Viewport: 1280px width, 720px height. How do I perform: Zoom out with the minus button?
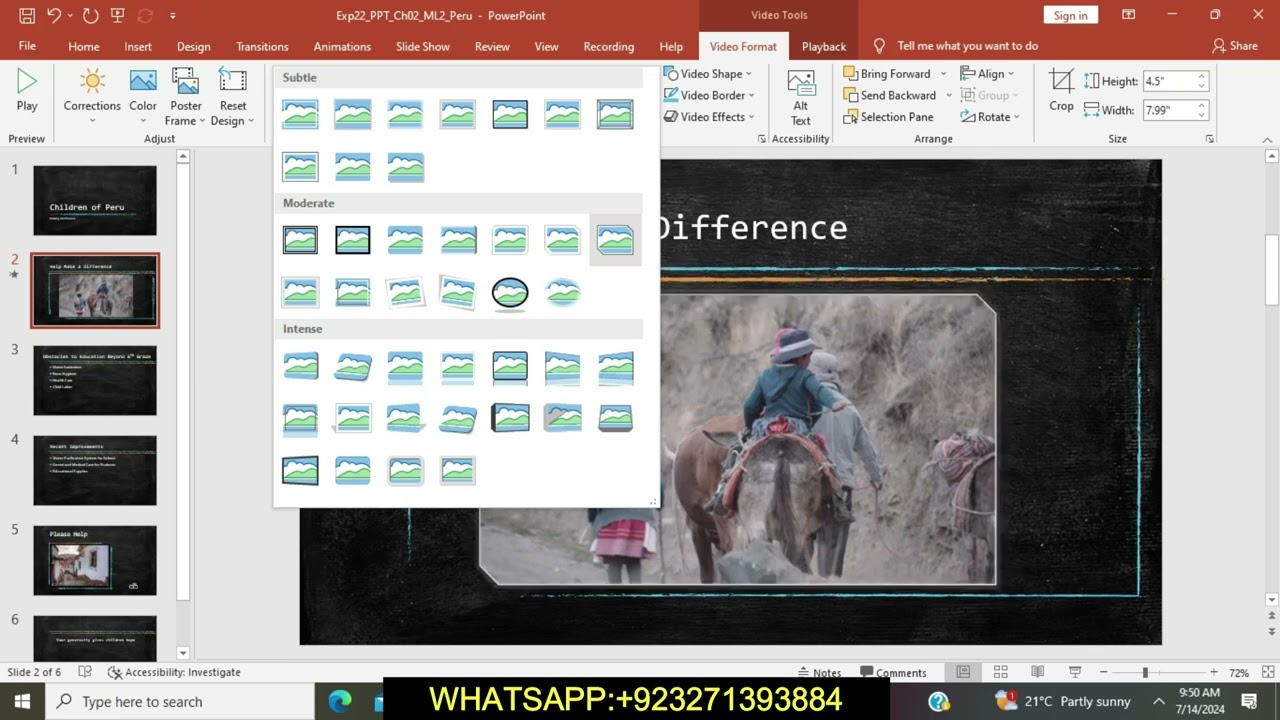coord(1103,673)
